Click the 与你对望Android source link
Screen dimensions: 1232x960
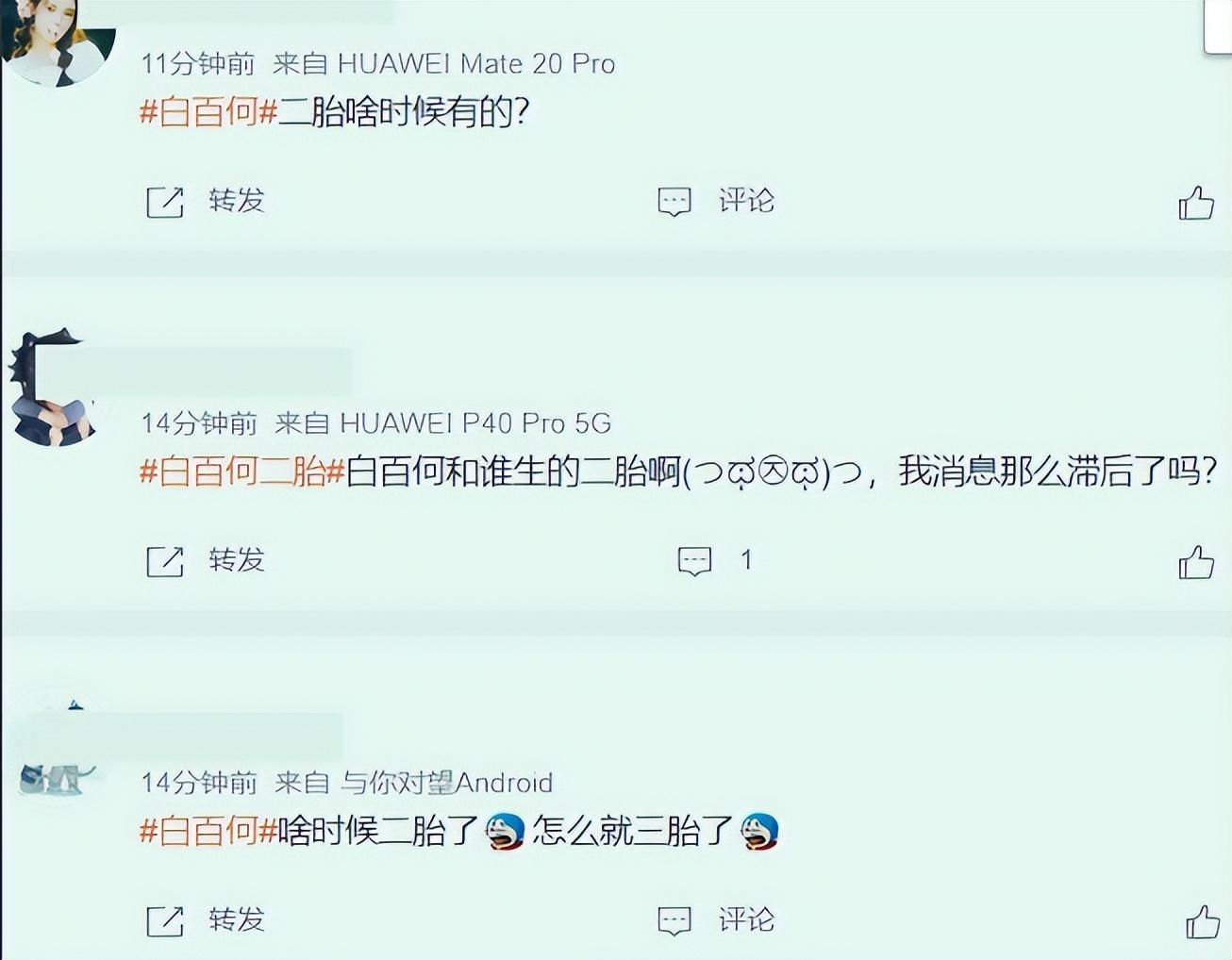(446, 783)
